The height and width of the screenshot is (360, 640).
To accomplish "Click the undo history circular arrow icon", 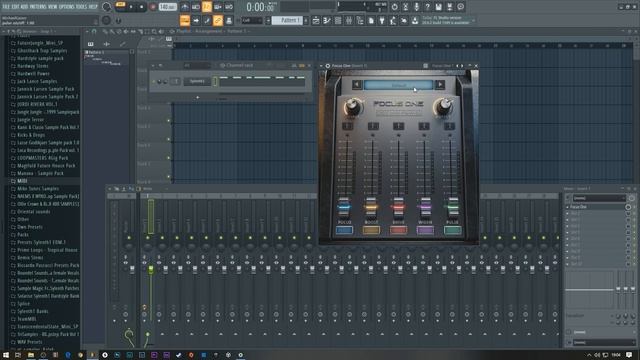I will tap(394, 7).
